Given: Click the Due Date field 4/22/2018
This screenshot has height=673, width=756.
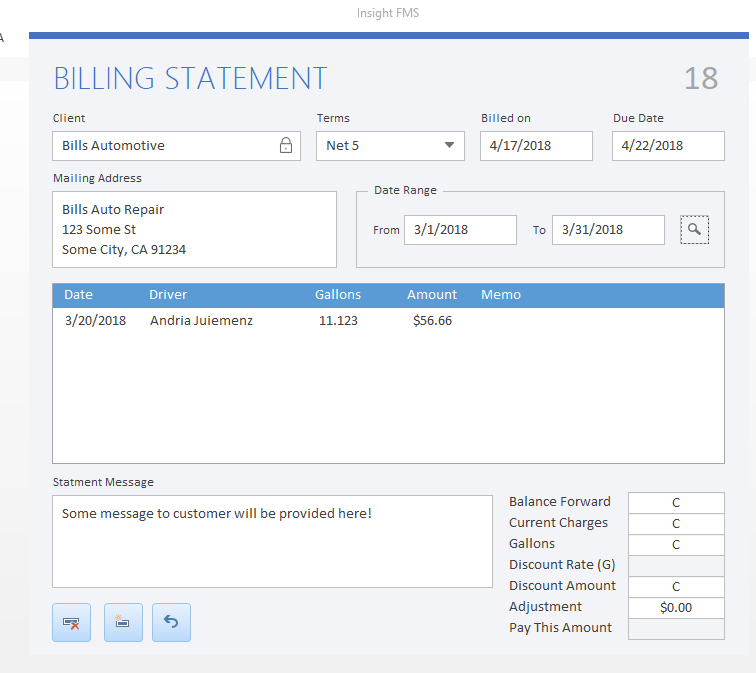Looking at the screenshot, I should [668, 146].
